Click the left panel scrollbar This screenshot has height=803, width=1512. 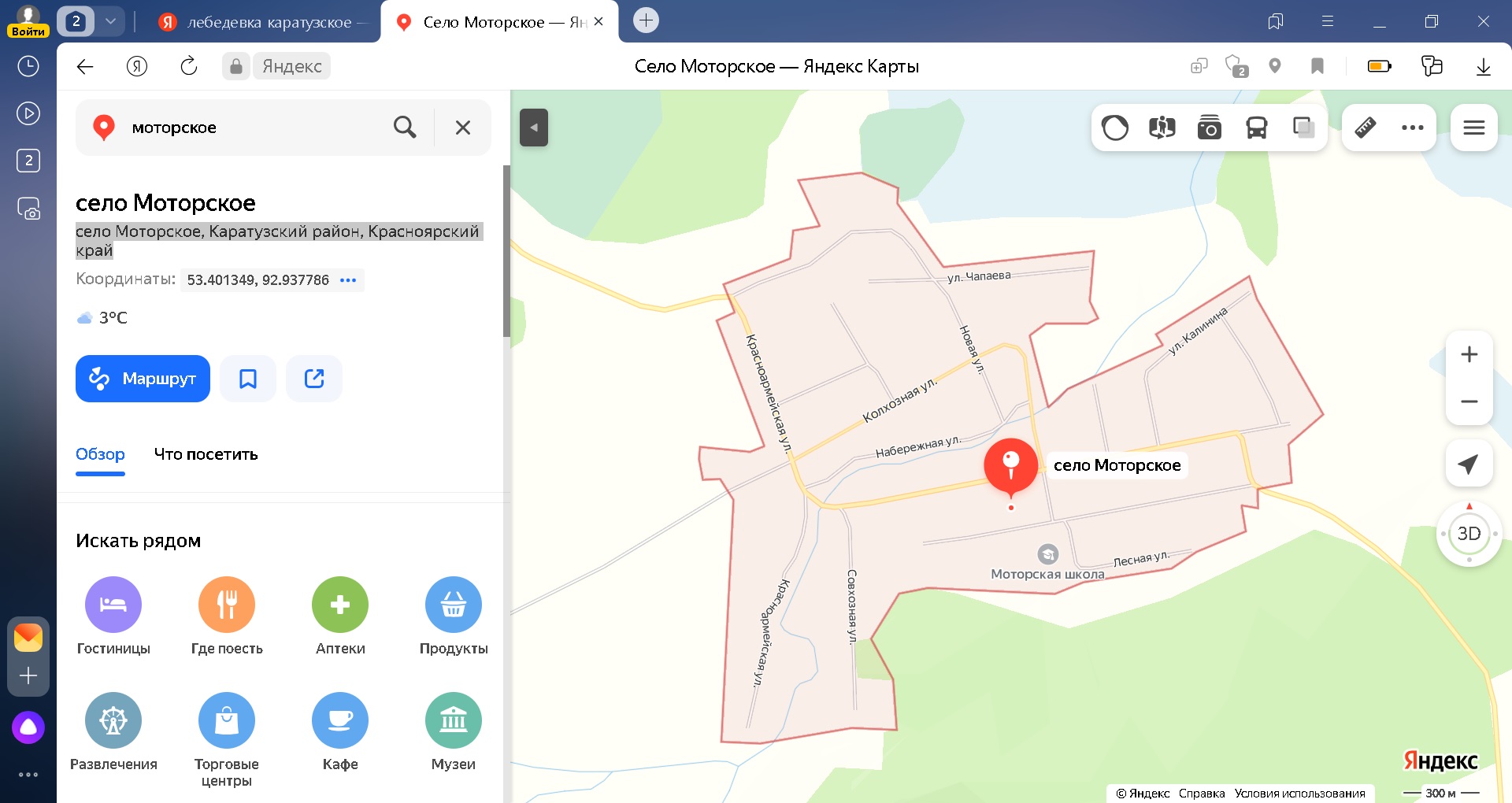tap(506, 252)
